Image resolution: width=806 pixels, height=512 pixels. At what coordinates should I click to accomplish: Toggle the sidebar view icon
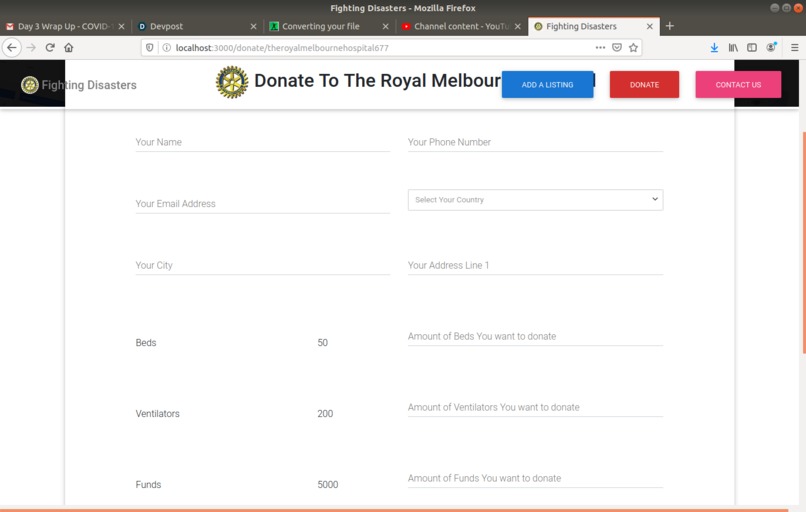click(x=752, y=47)
